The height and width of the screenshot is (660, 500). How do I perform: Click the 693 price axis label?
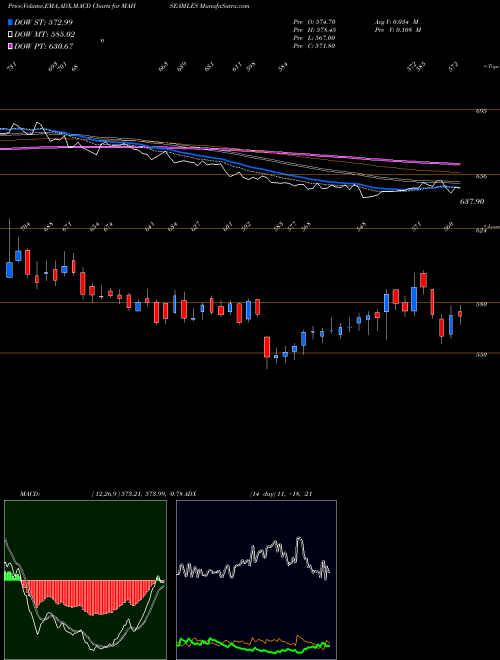pyautogui.click(x=481, y=111)
